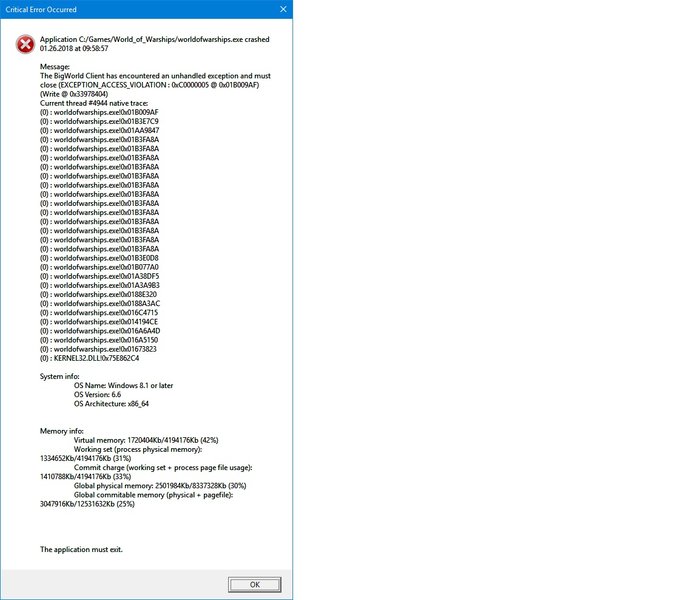This screenshot has height=600, width=699.
Task: Select trace line ending 0x016A5150
Action: 99,340
